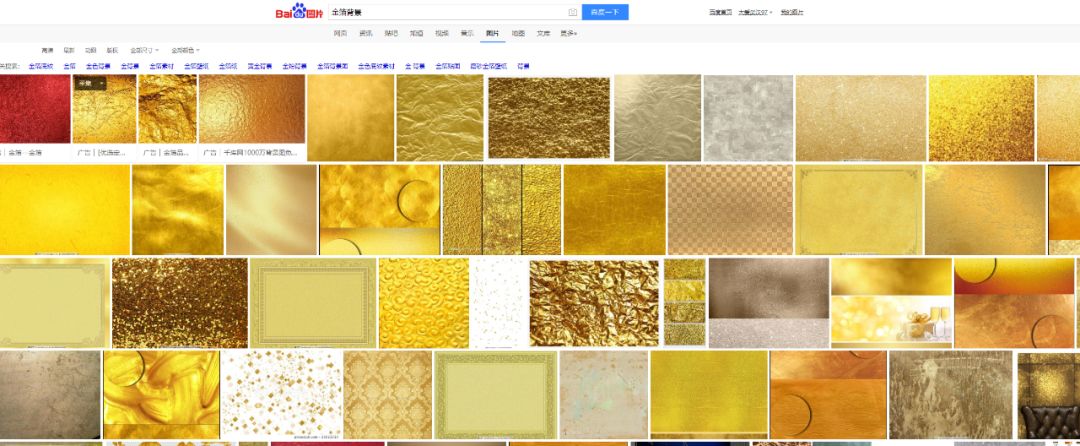The height and width of the screenshot is (446, 1080).
Task: Open the 百度首页 link at top right
Action: (720, 12)
